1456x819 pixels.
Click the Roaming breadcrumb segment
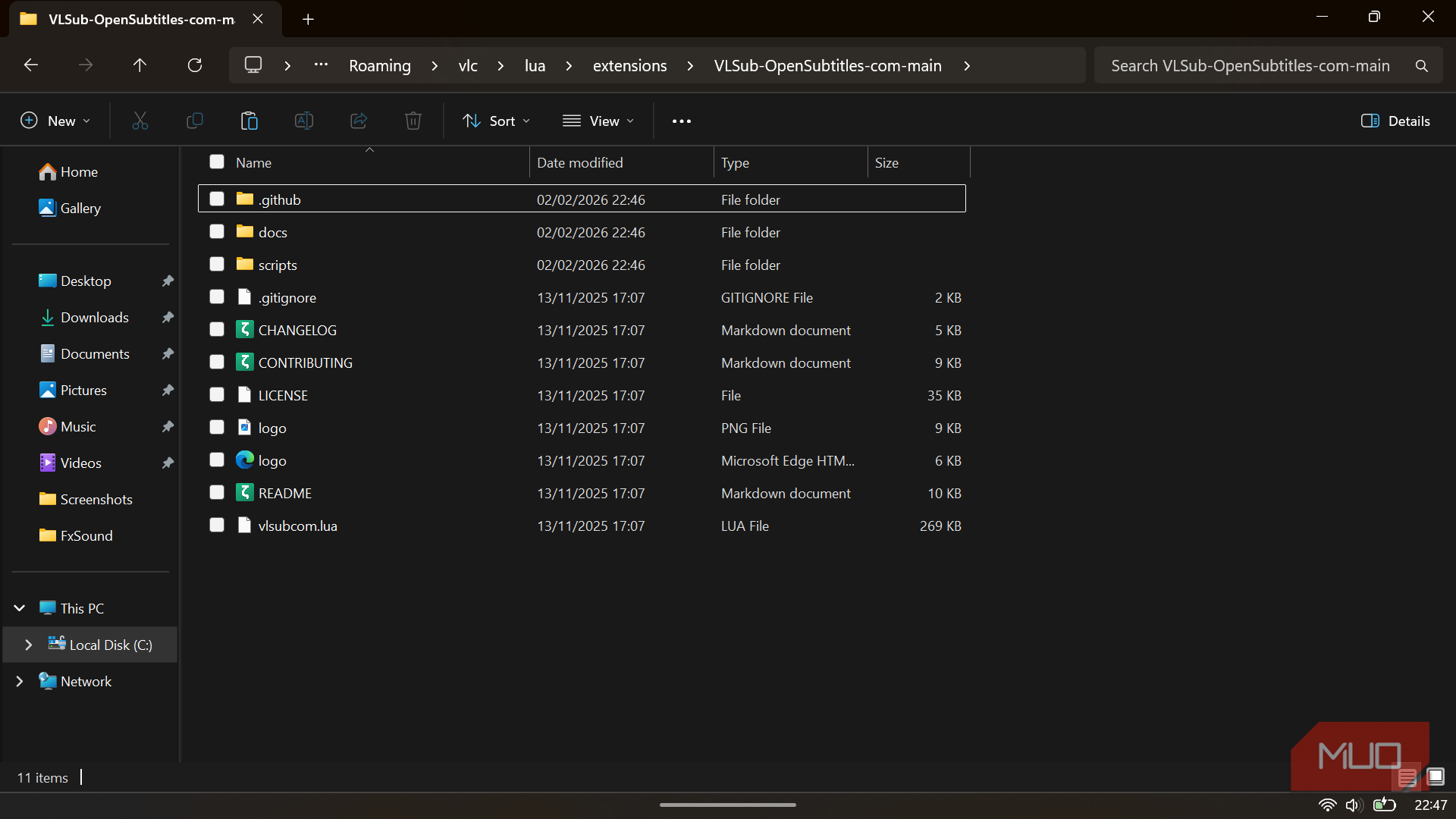[380, 66]
